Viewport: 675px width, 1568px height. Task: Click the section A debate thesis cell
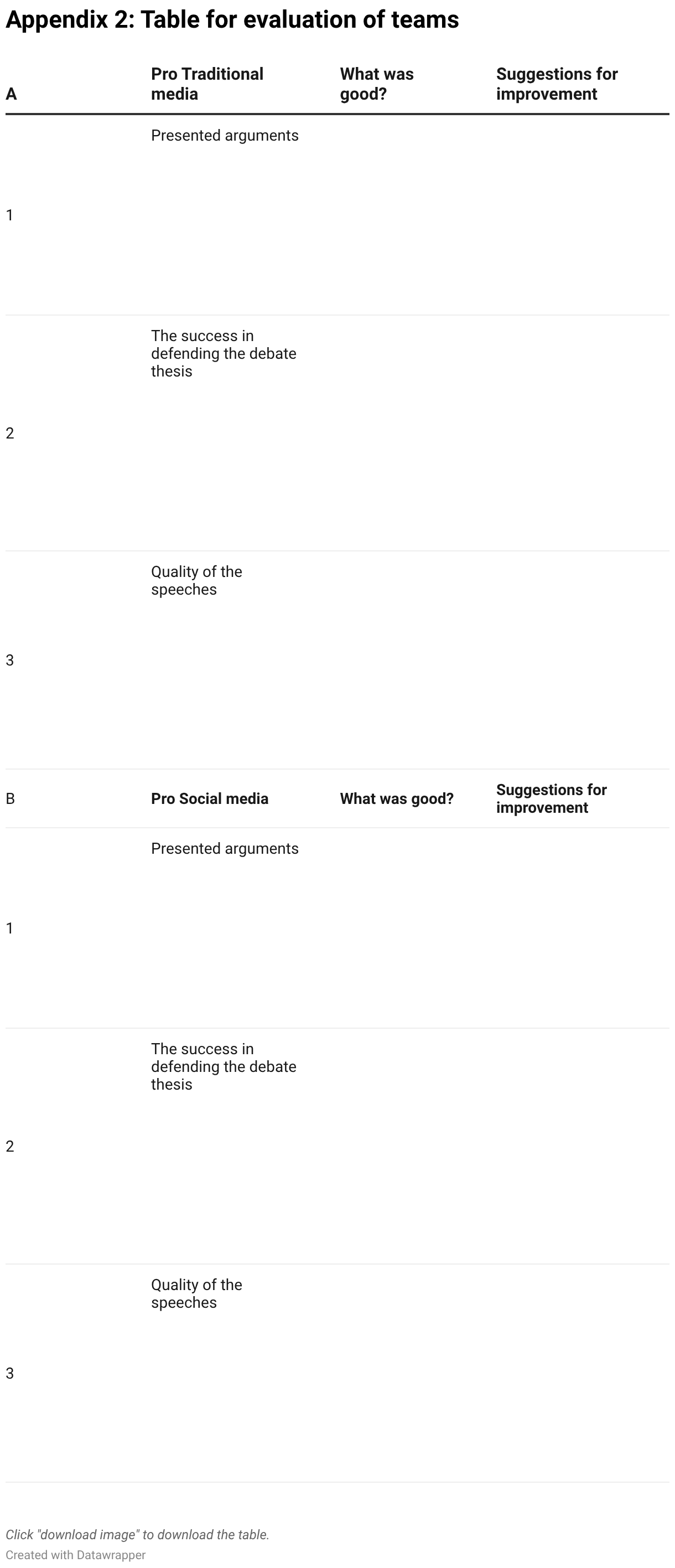[x=223, y=354]
